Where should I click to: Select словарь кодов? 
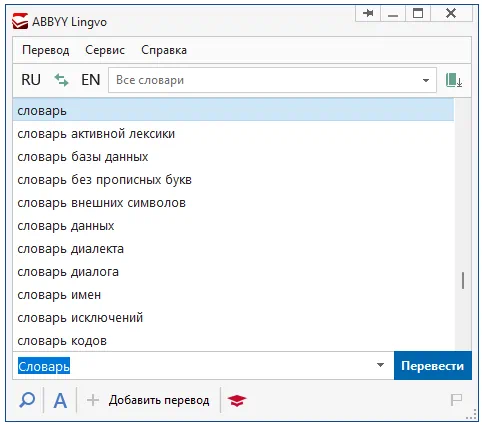(x=233, y=341)
